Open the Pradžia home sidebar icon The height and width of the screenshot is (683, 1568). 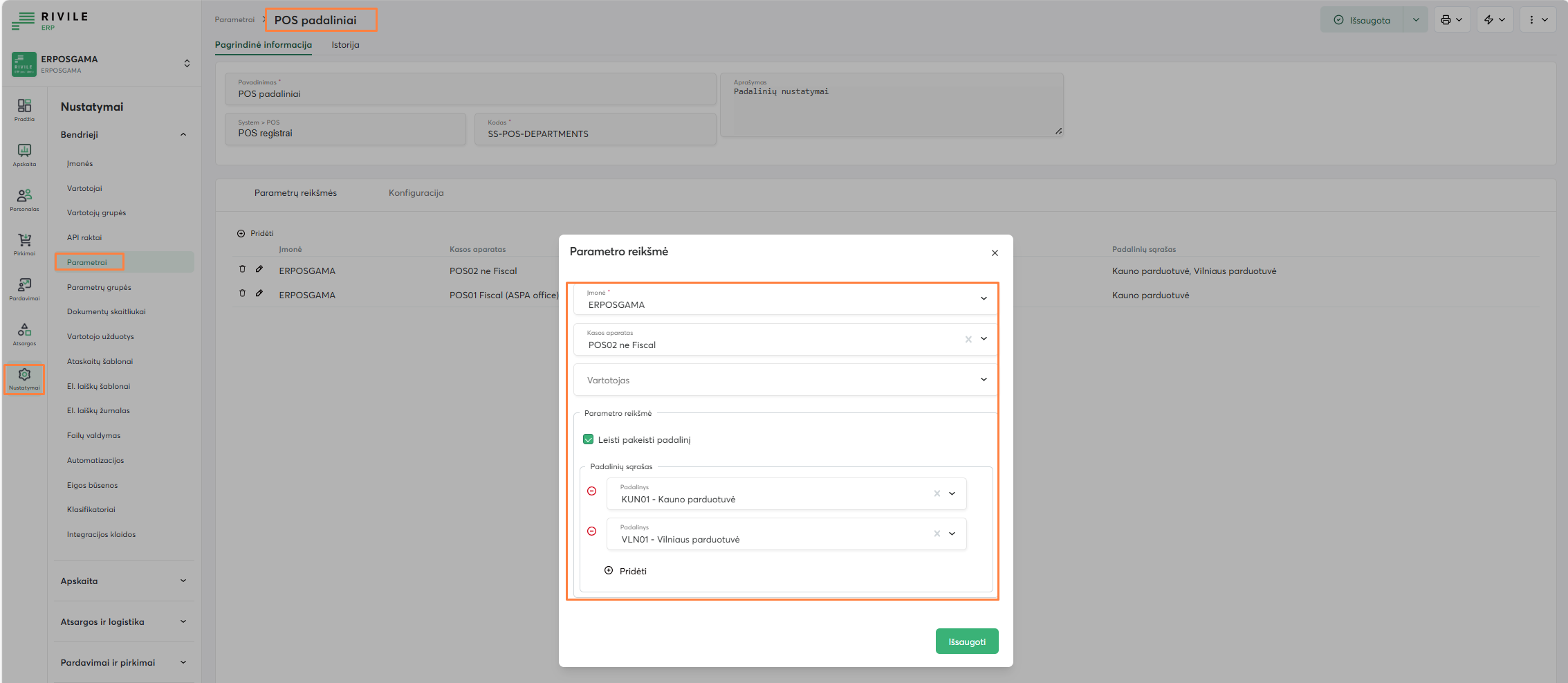click(24, 109)
